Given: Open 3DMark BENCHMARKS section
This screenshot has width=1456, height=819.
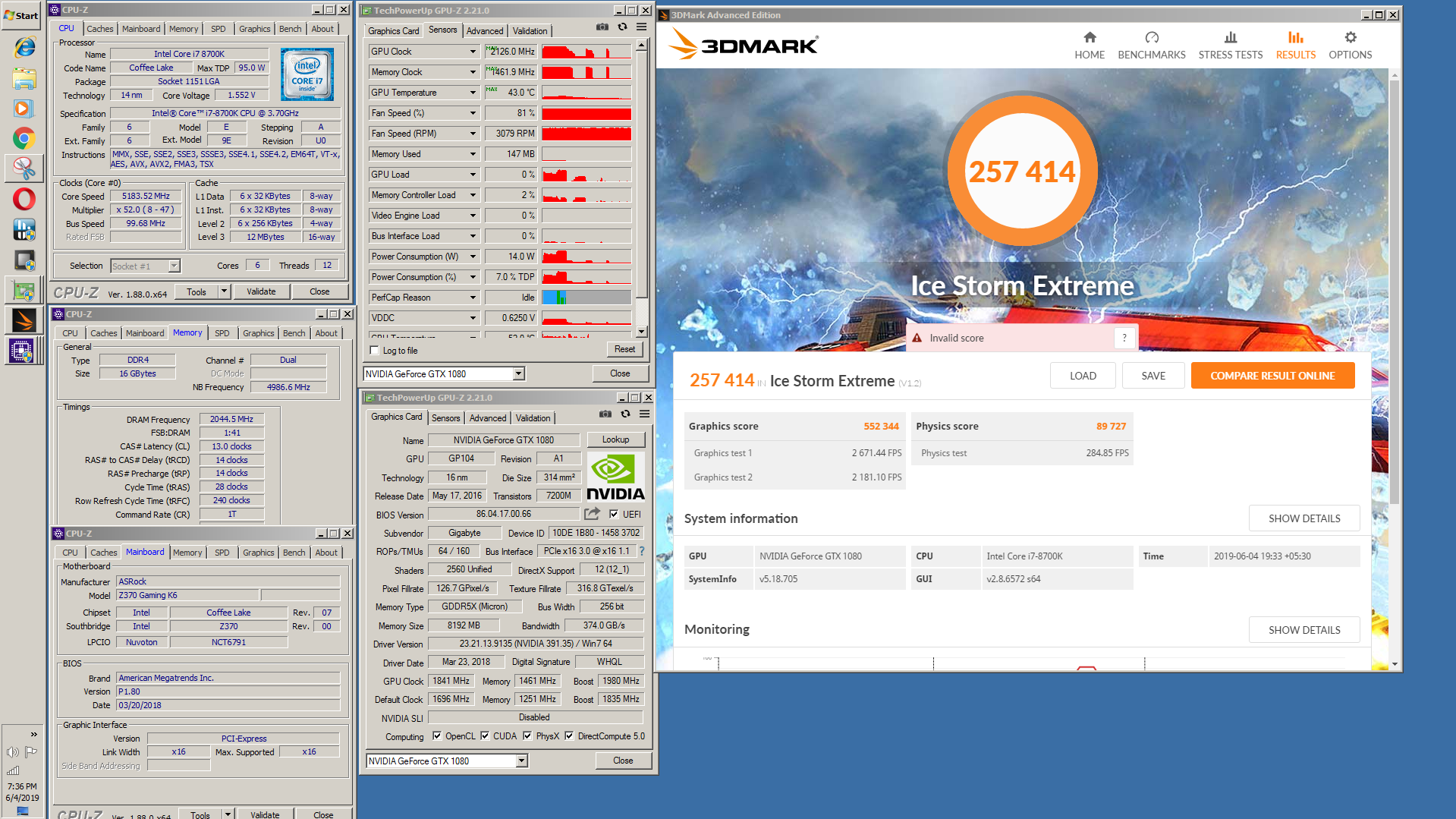Looking at the screenshot, I should 1152,46.
